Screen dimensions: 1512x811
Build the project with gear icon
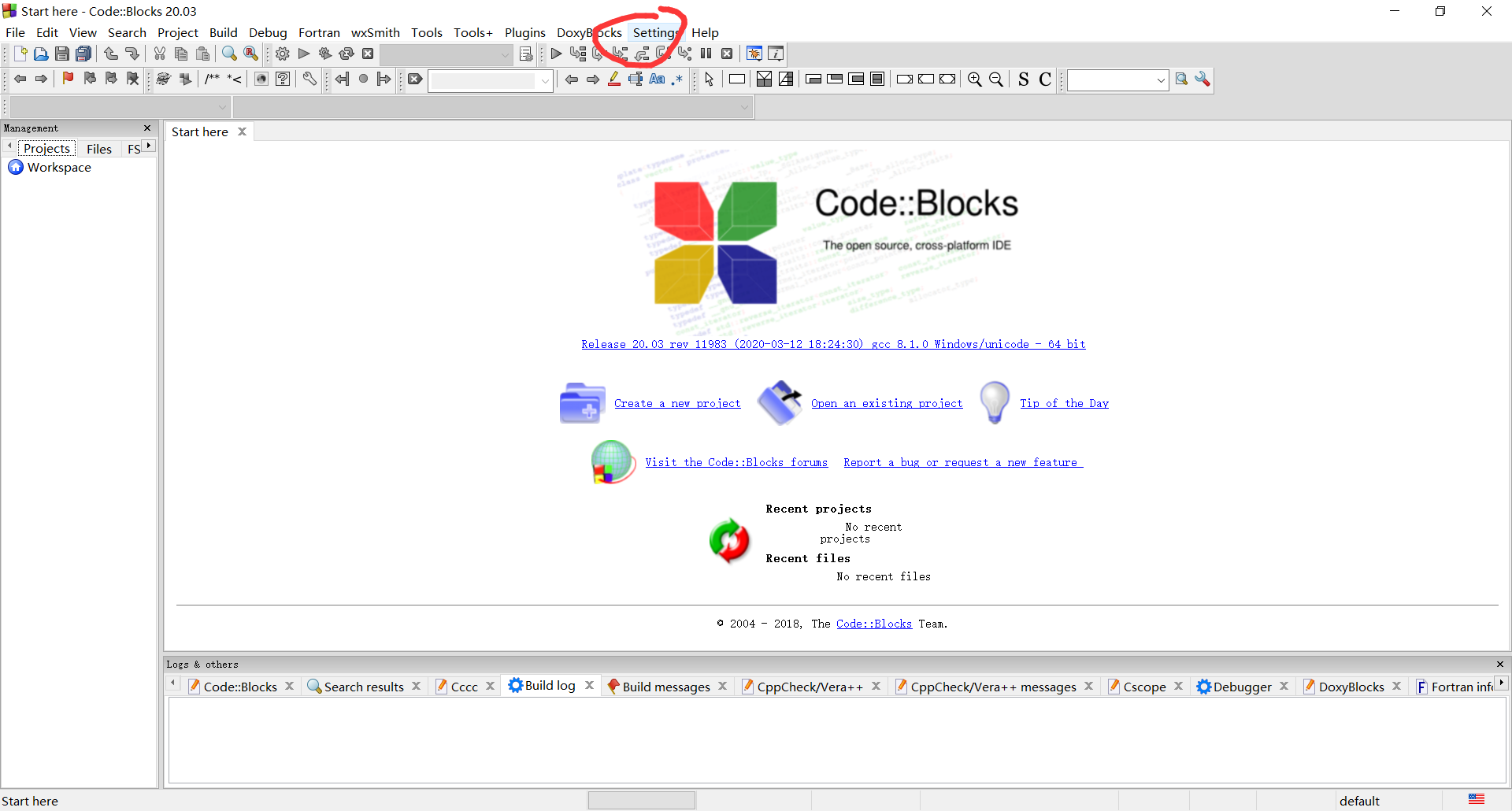pyautogui.click(x=283, y=54)
